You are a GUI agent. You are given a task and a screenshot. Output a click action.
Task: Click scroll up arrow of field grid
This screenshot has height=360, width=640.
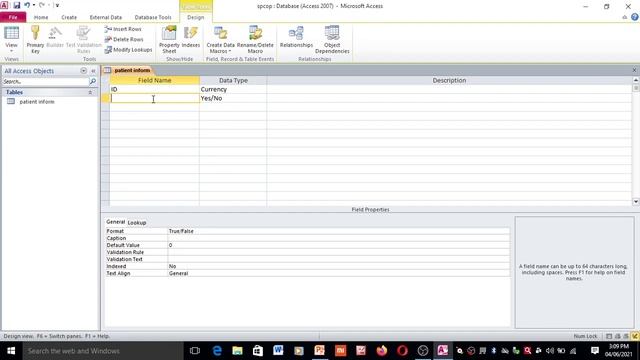tap(636, 81)
